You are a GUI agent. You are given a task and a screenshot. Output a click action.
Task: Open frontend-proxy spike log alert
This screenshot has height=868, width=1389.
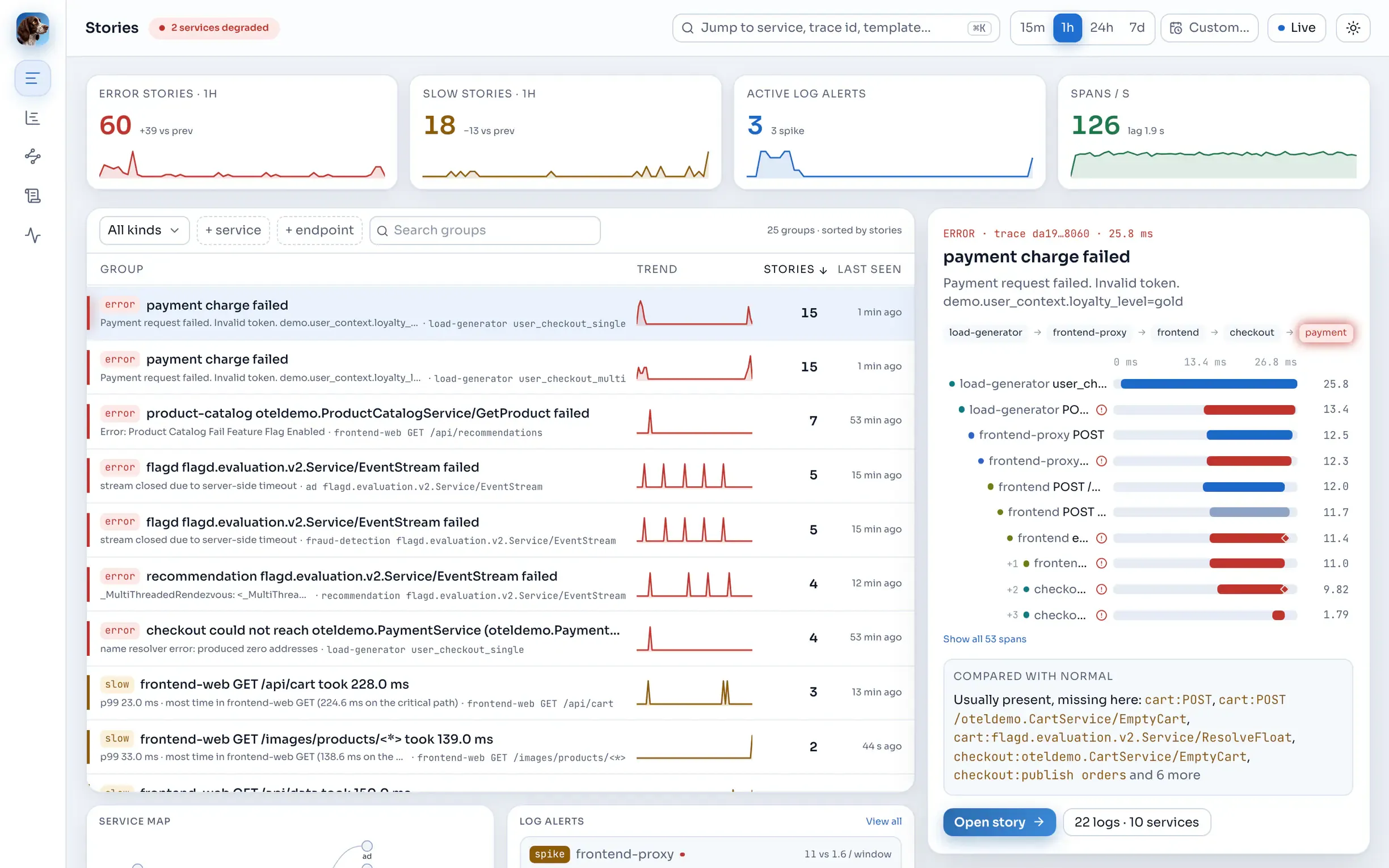[x=710, y=853]
